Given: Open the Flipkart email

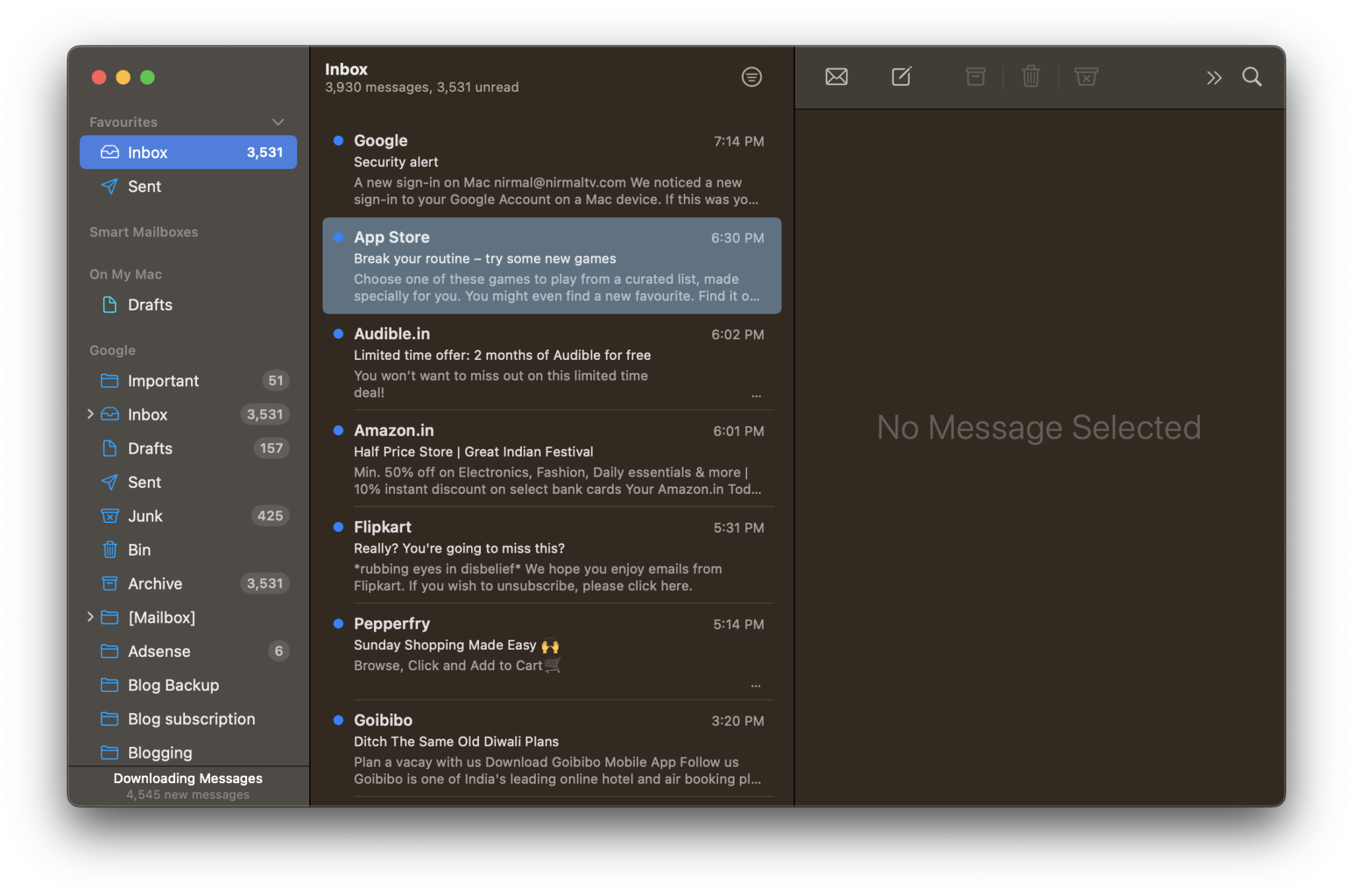Looking at the screenshot, I should (x=552, y=555).
